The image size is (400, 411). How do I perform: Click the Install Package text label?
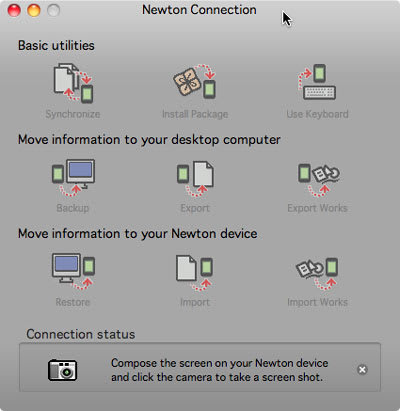click(195, 114)
